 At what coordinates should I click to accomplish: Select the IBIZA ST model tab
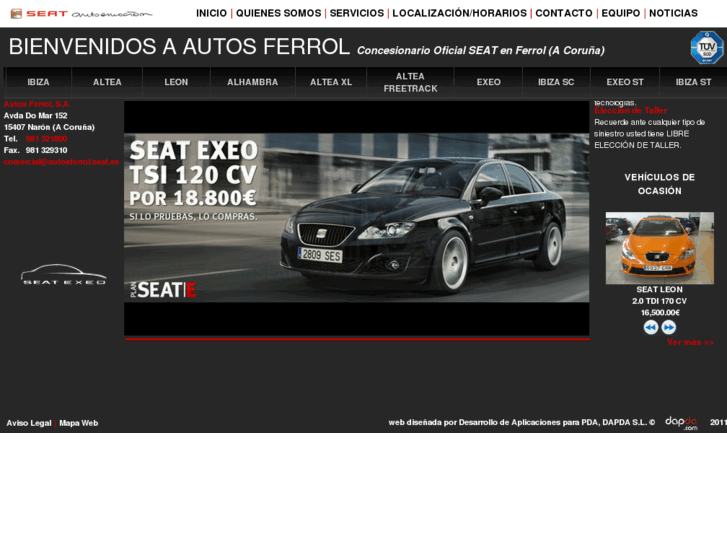point(693,82)
